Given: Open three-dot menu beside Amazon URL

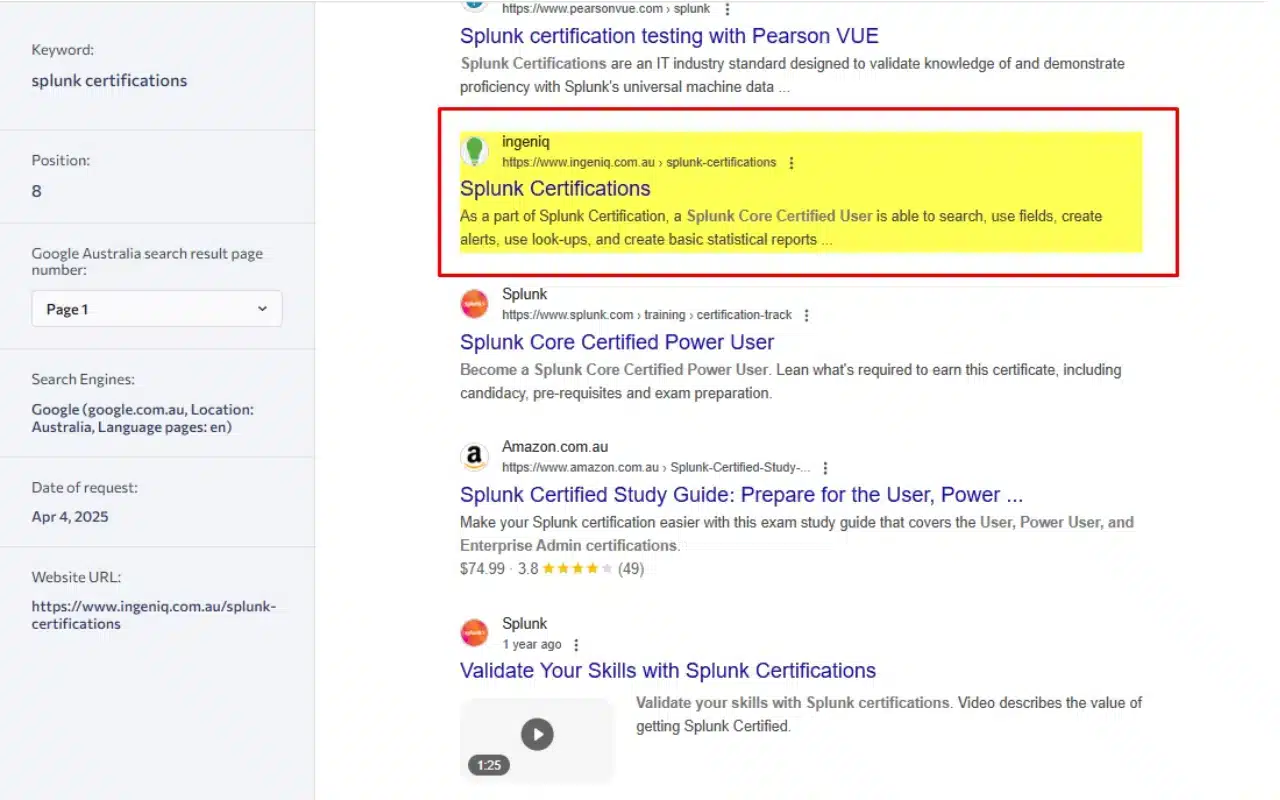Looking at the screenshot, I should point(825,468).
